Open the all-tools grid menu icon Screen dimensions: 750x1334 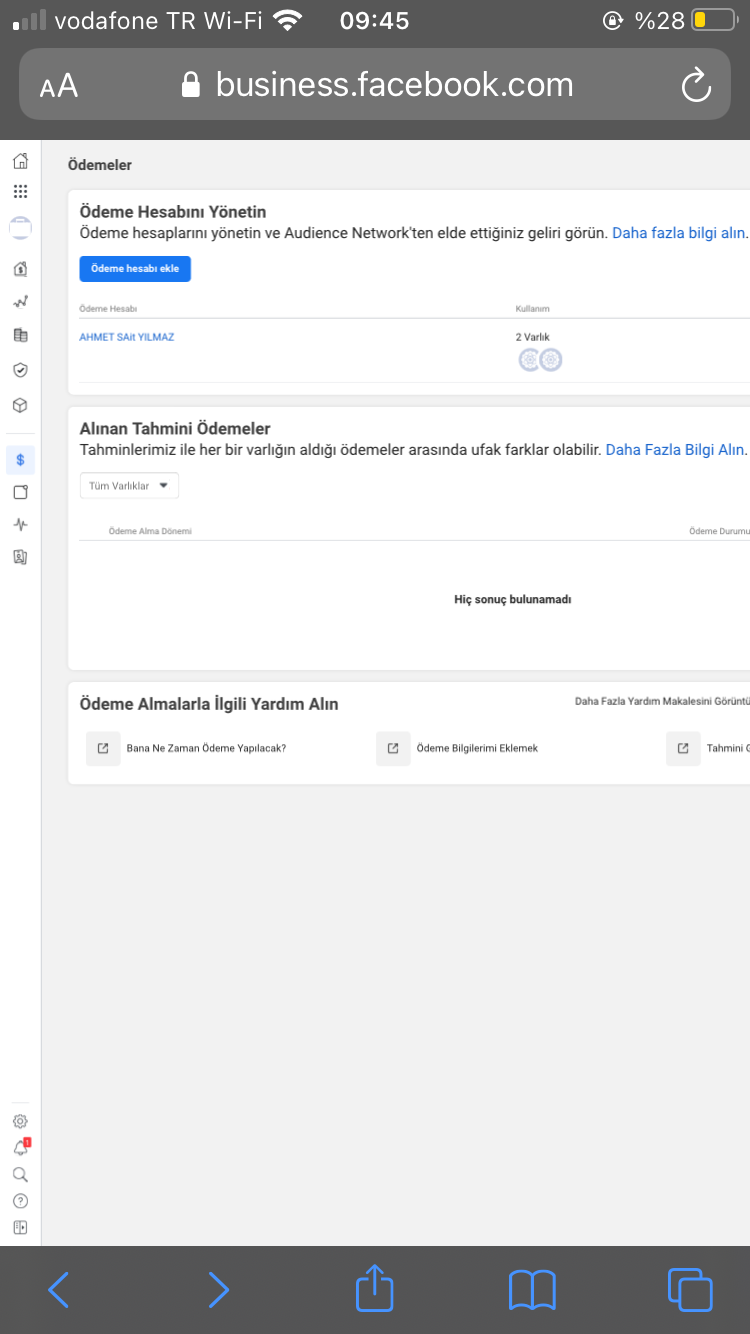[20, 192]
